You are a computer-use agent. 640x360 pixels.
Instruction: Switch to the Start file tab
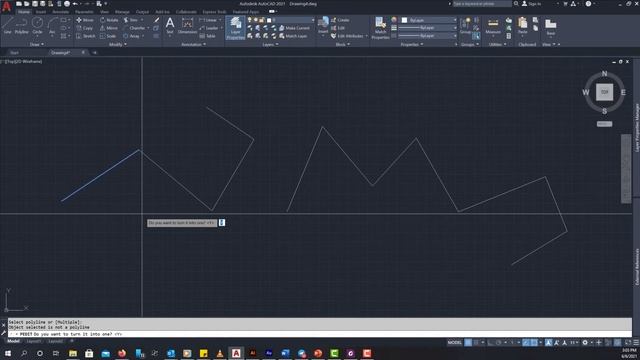[14, 52]
